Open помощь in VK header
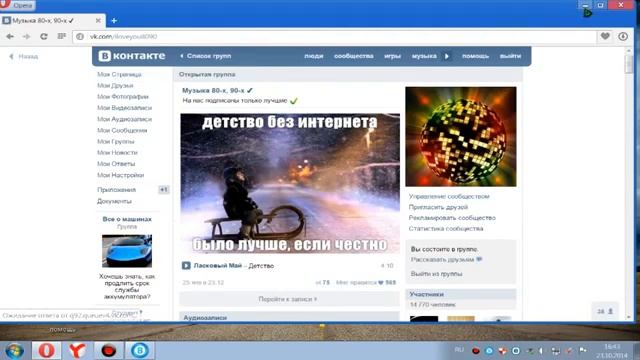This screenshot has width=640, height=360. pos(475,56)
